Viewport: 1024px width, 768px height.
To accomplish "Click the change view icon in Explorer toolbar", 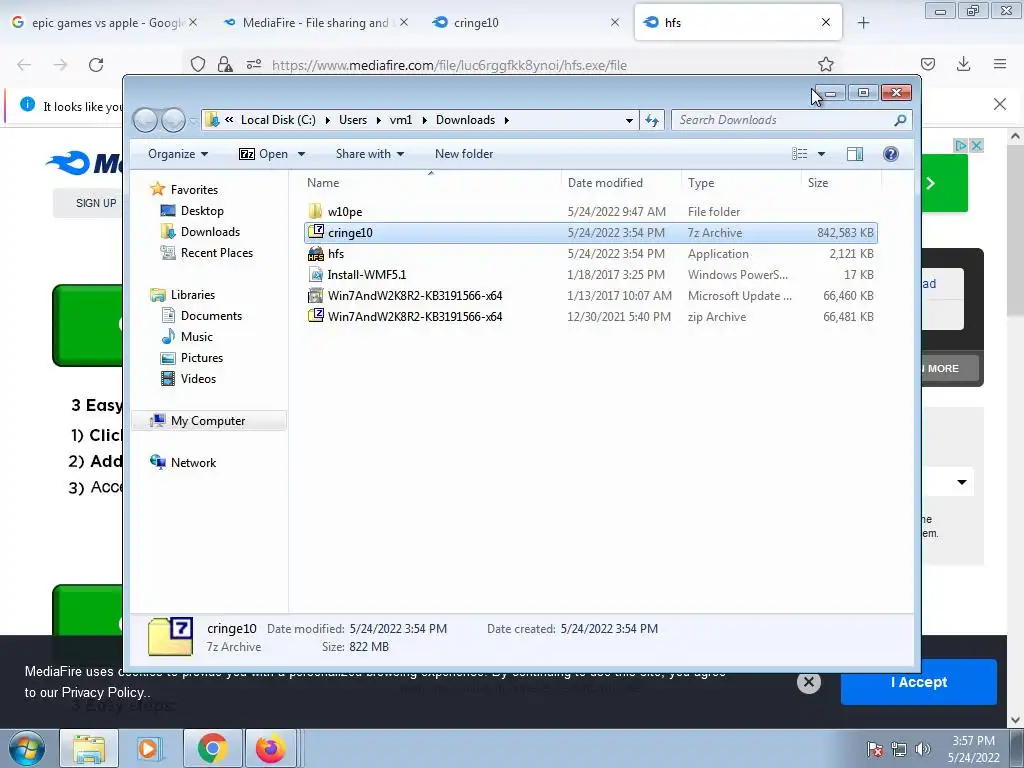I will click(799, 154).
